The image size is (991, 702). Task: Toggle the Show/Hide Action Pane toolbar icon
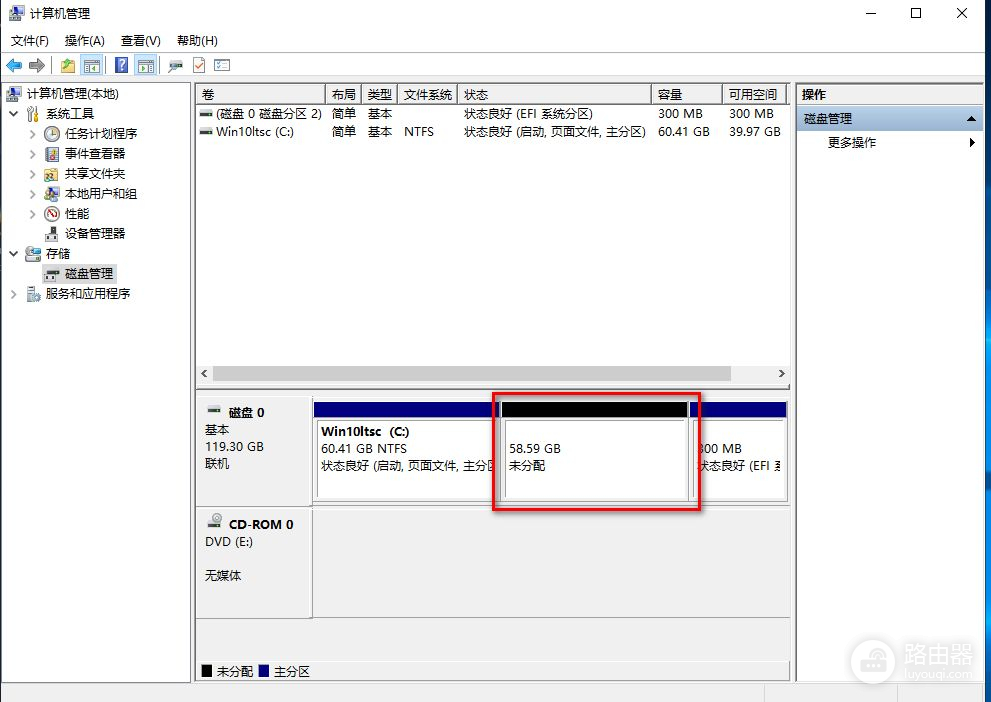coord(146,65)
